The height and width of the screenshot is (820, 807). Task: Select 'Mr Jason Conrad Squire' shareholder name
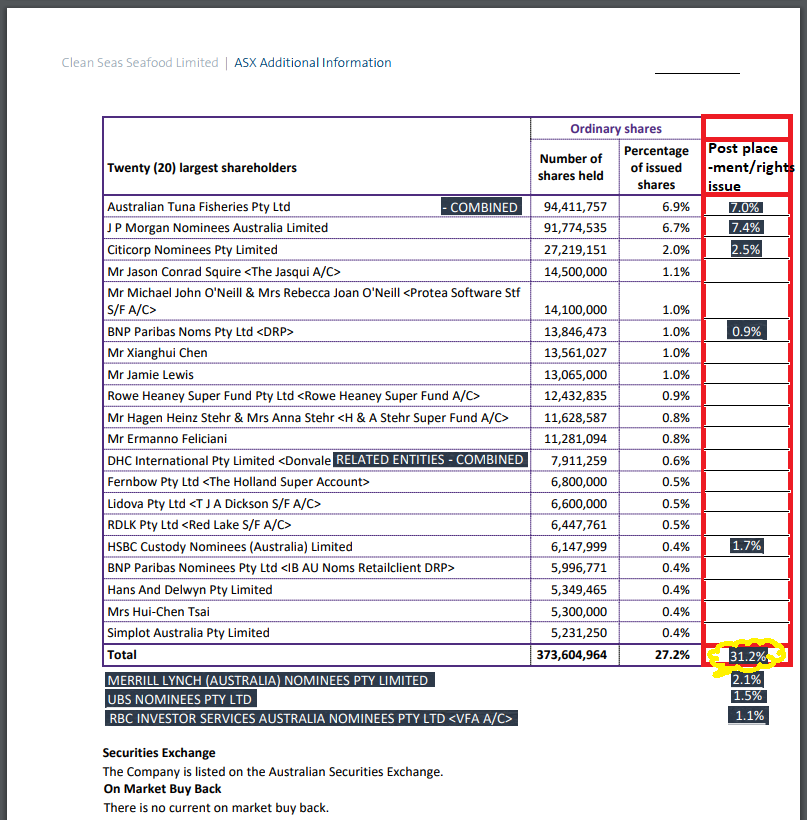(x=224, y=272)
